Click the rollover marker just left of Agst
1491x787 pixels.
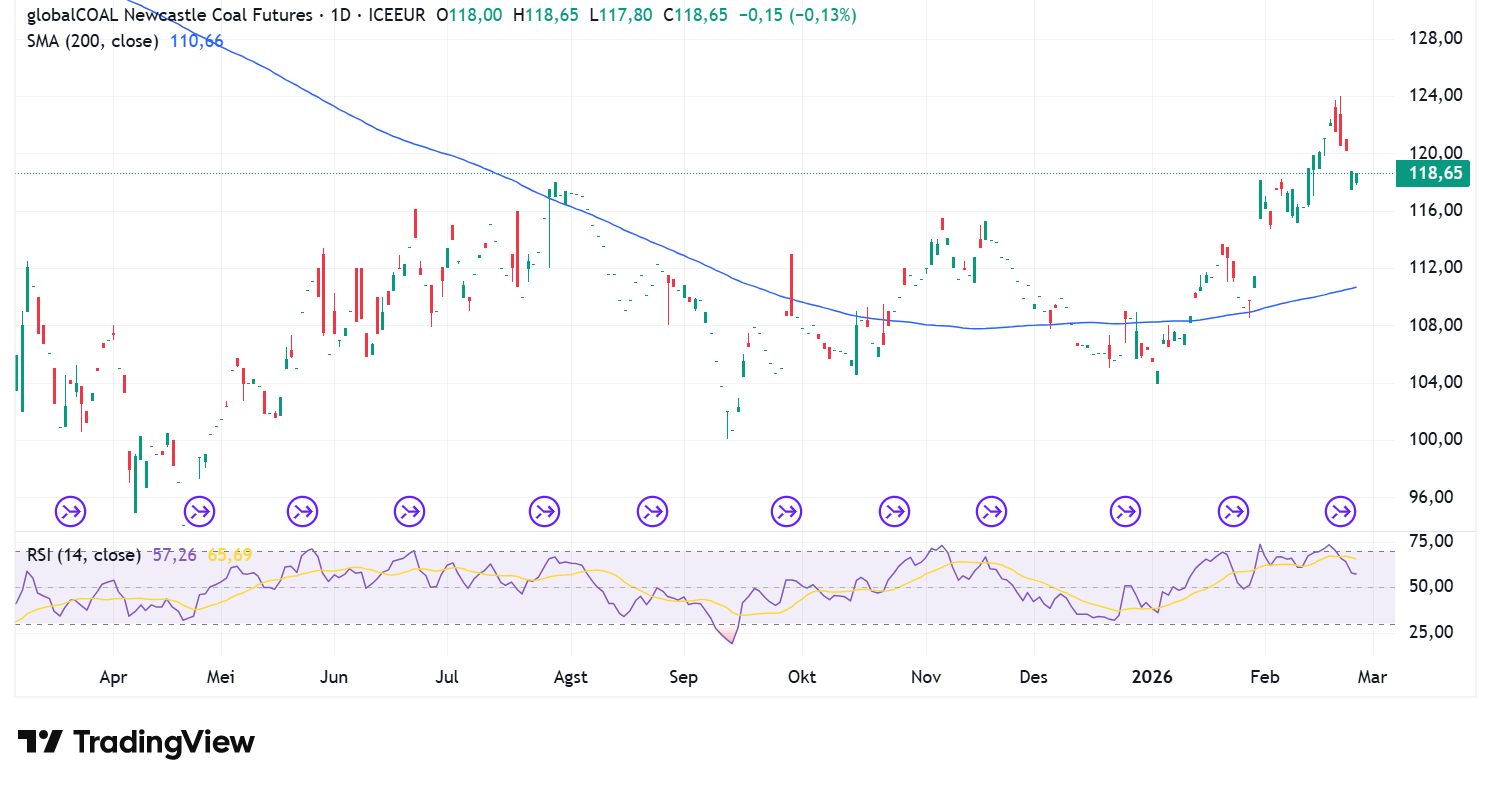[x=545, y=512]
